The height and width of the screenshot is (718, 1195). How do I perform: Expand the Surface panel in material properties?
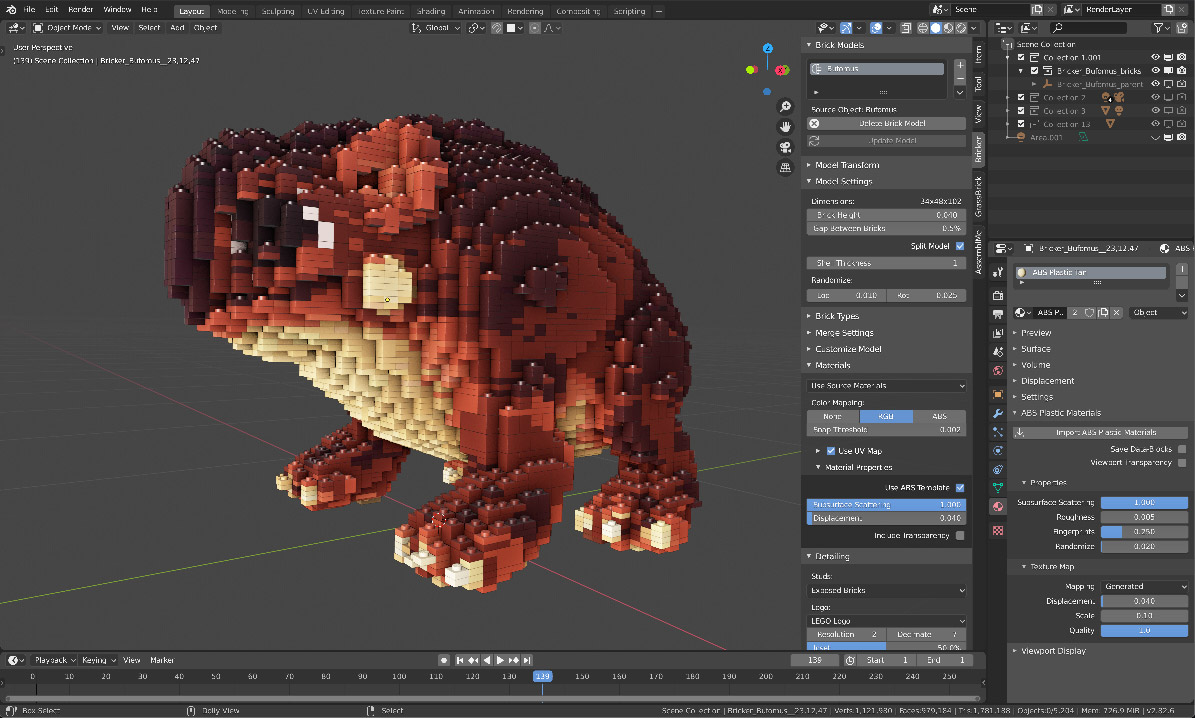click(1040, 348)
